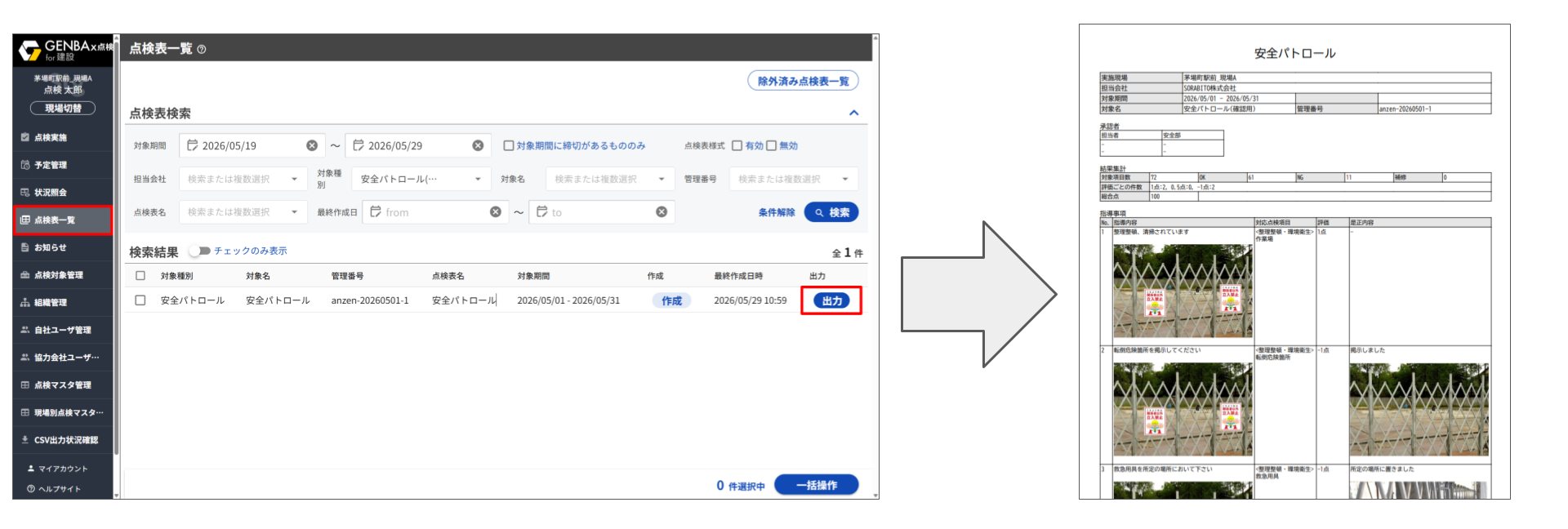Viewport: 1568px width, 529px height.
Task: Open calendar icon for 2026/05/29 field
Action: (x=359, y=145)
